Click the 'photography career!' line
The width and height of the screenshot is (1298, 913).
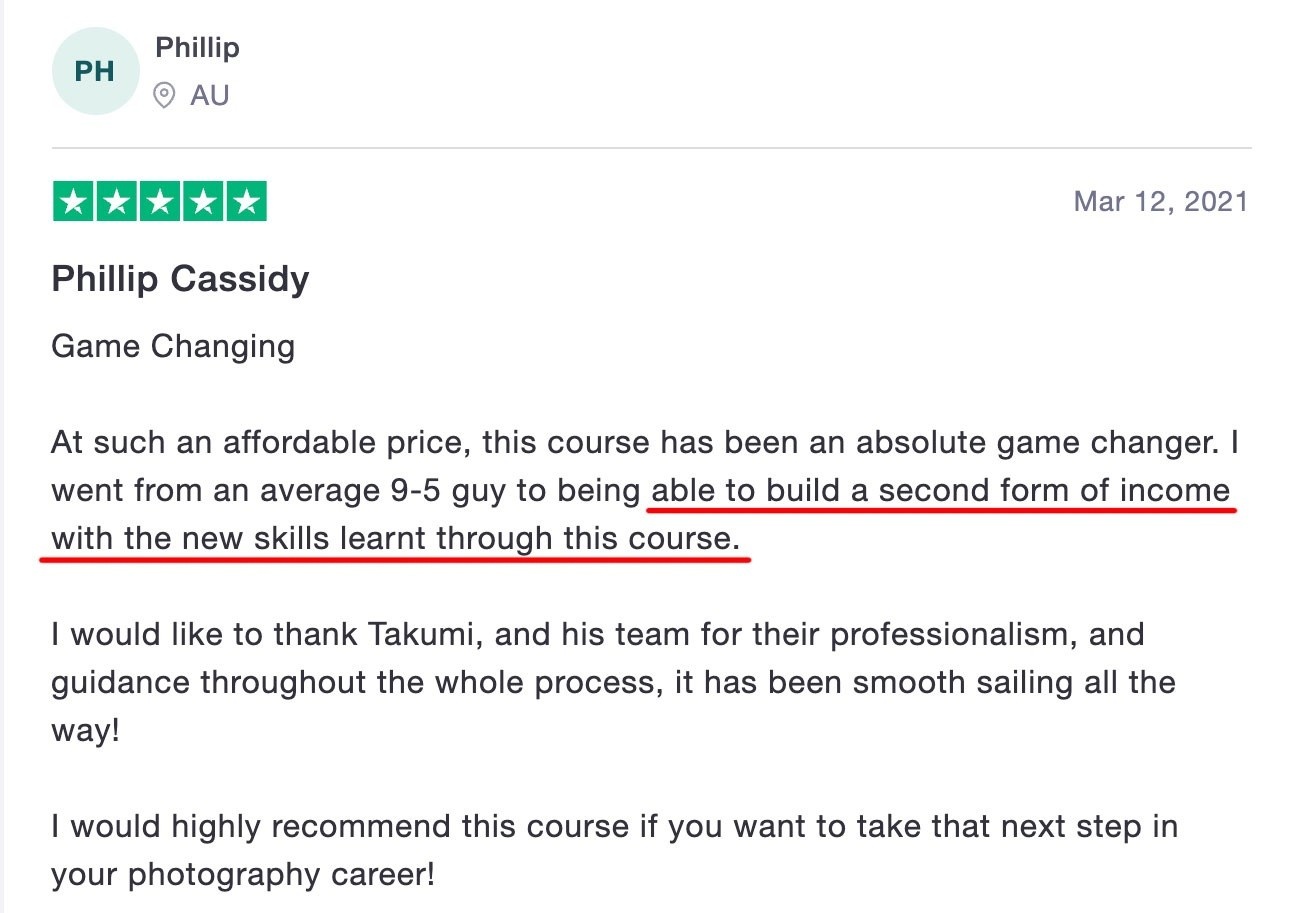click(x=243, y=876)
